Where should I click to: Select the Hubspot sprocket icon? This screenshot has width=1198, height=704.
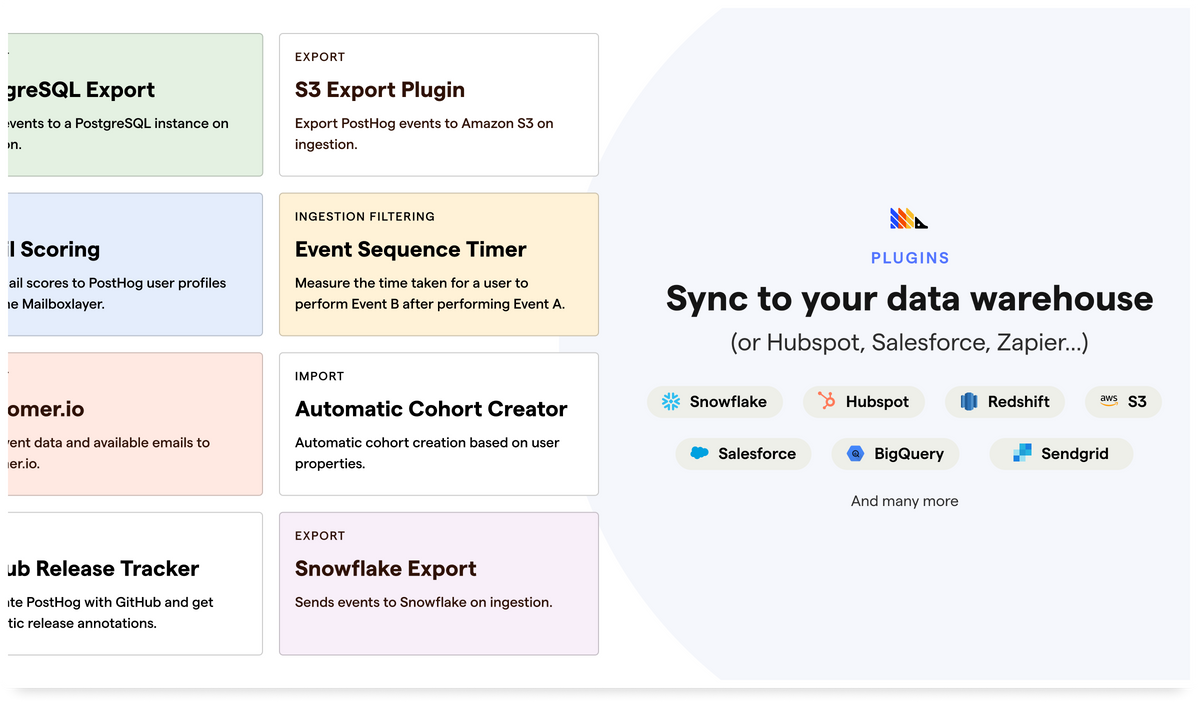[x=825, y=402]
